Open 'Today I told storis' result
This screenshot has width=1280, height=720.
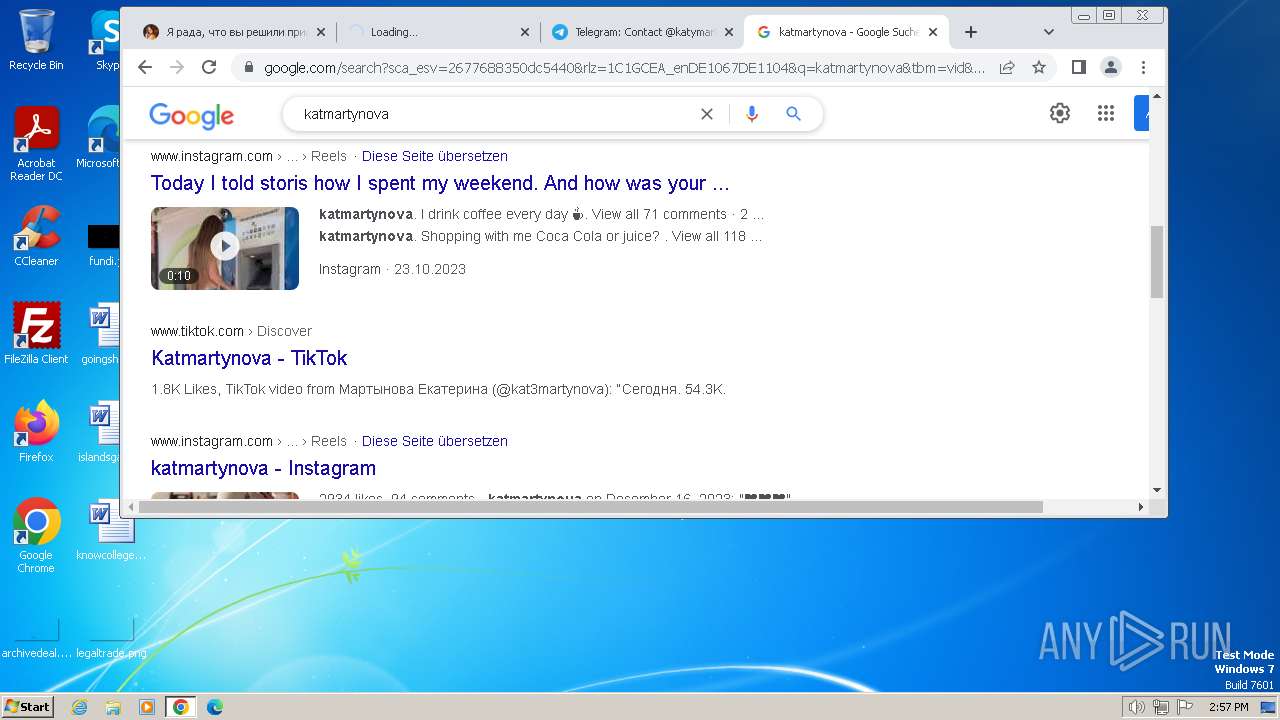coord(440,183)
